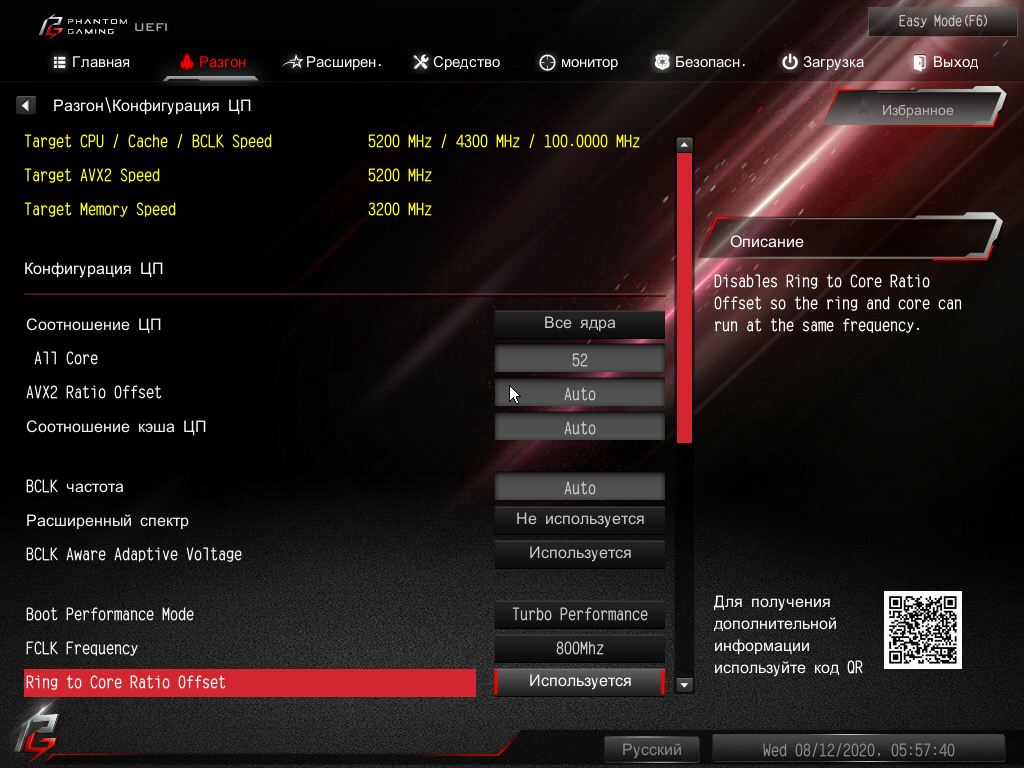Click the door icon of Выход tab
This screenshot has width=1024, height=768.
(920, 62)
